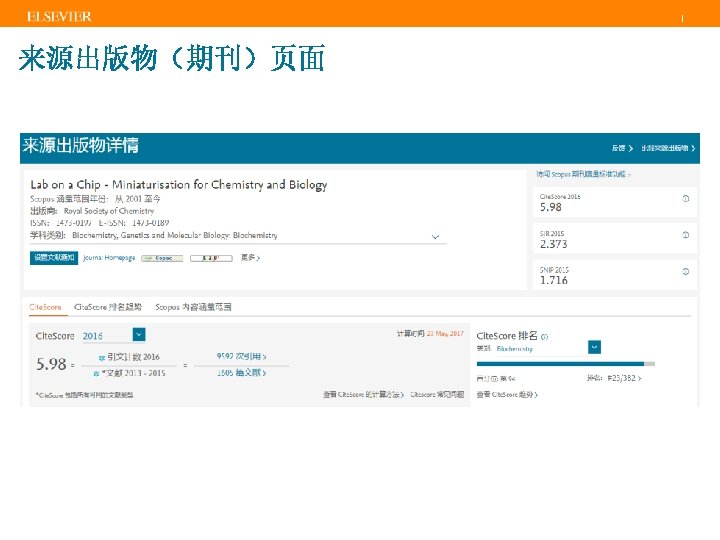Open the Biochemistry category dropdown
This screenshot has height=540, width=720.
coord(594,347)
